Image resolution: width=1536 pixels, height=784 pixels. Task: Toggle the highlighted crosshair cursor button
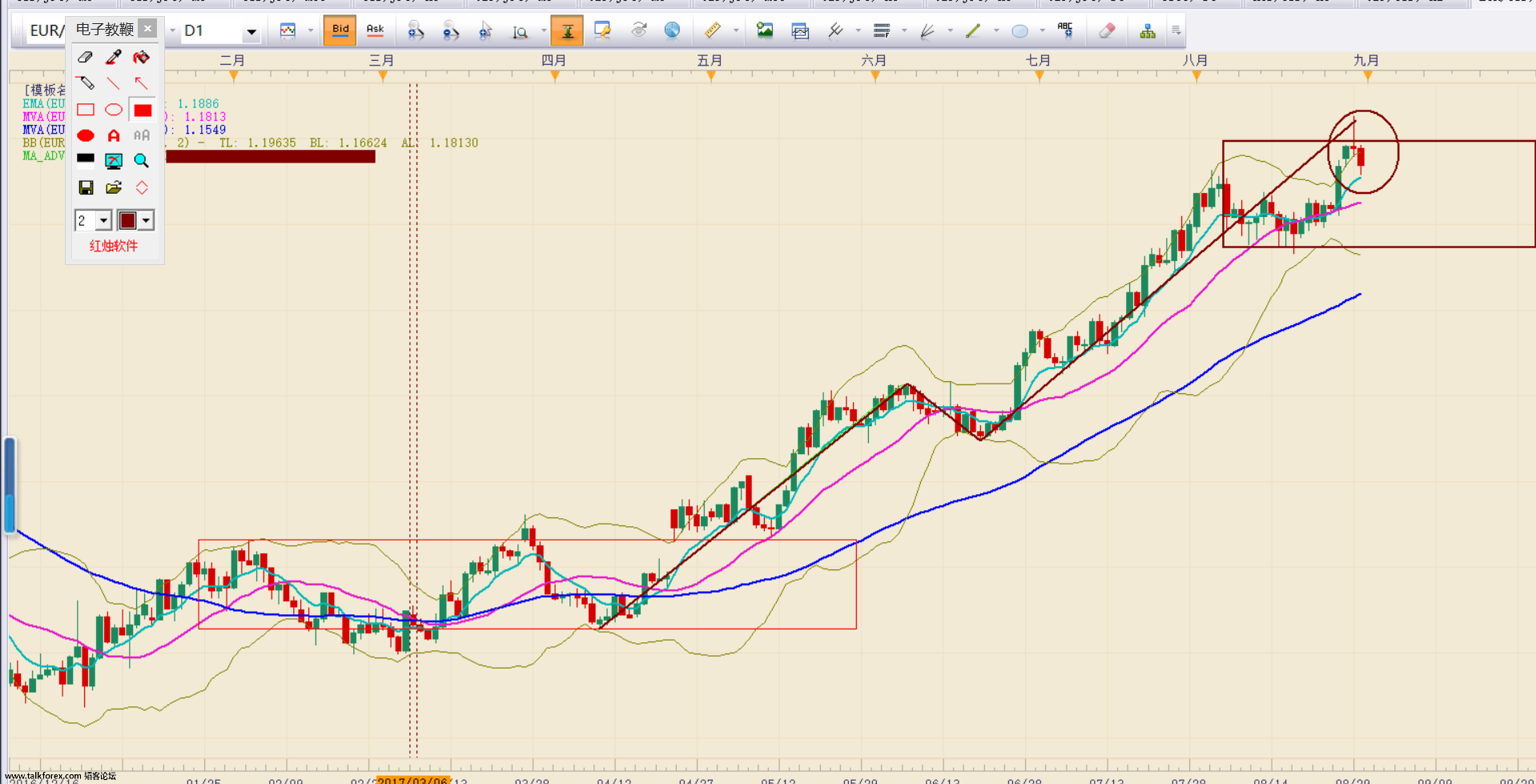point(567,30)
